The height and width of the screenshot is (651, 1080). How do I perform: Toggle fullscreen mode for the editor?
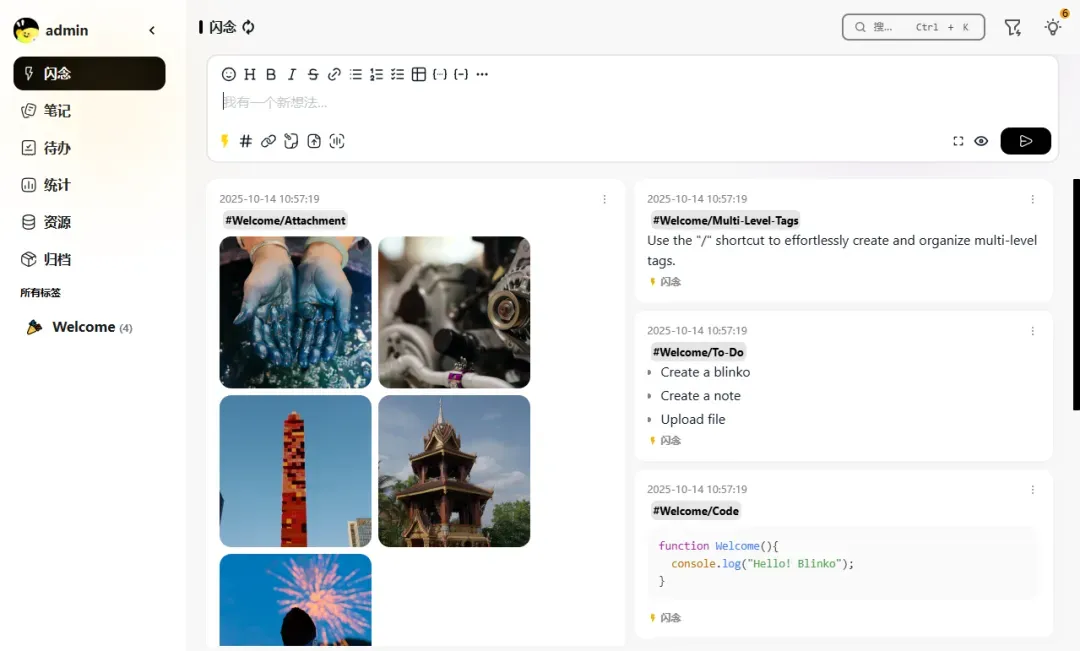point(958,141)
